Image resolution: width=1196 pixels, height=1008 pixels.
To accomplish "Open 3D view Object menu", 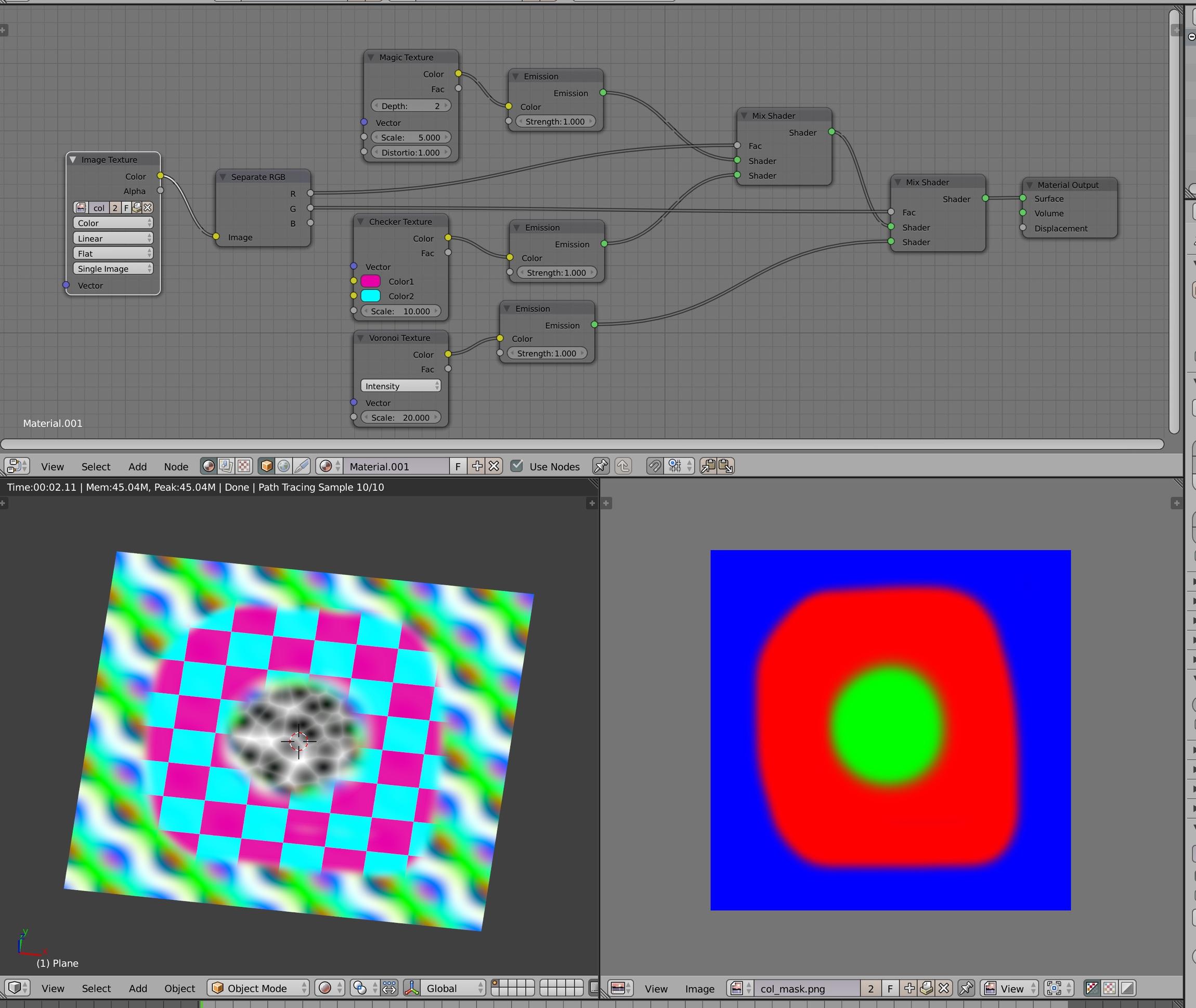I will pos(179,988).
